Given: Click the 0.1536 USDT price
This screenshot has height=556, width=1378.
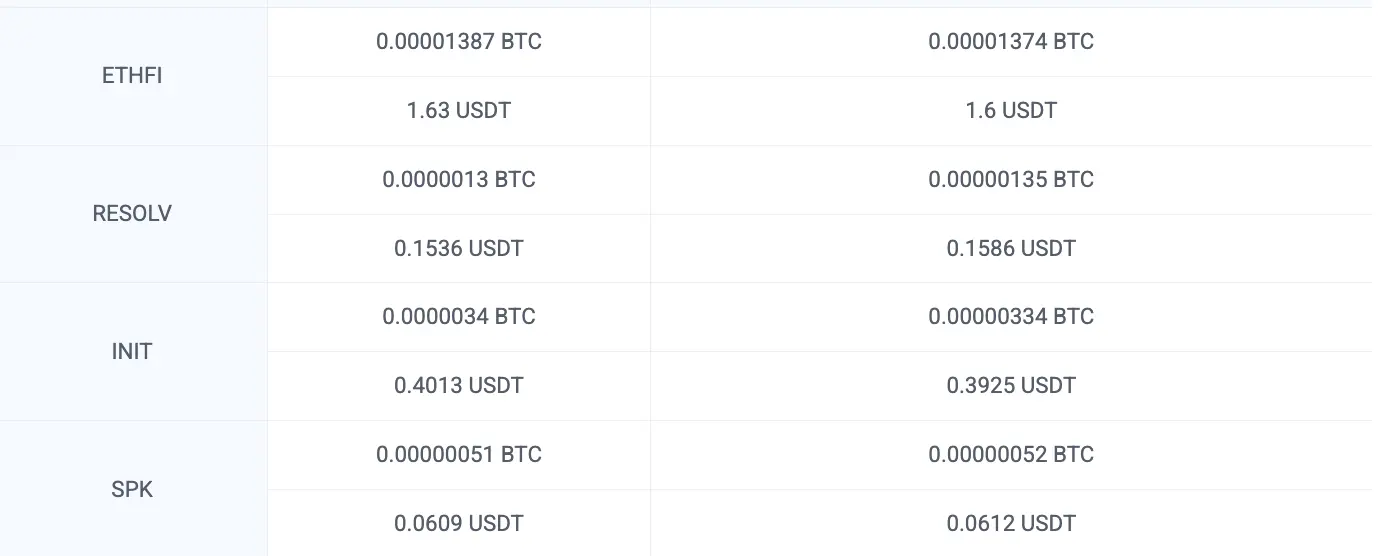Looking at the screenshot, I should (459, 248).
